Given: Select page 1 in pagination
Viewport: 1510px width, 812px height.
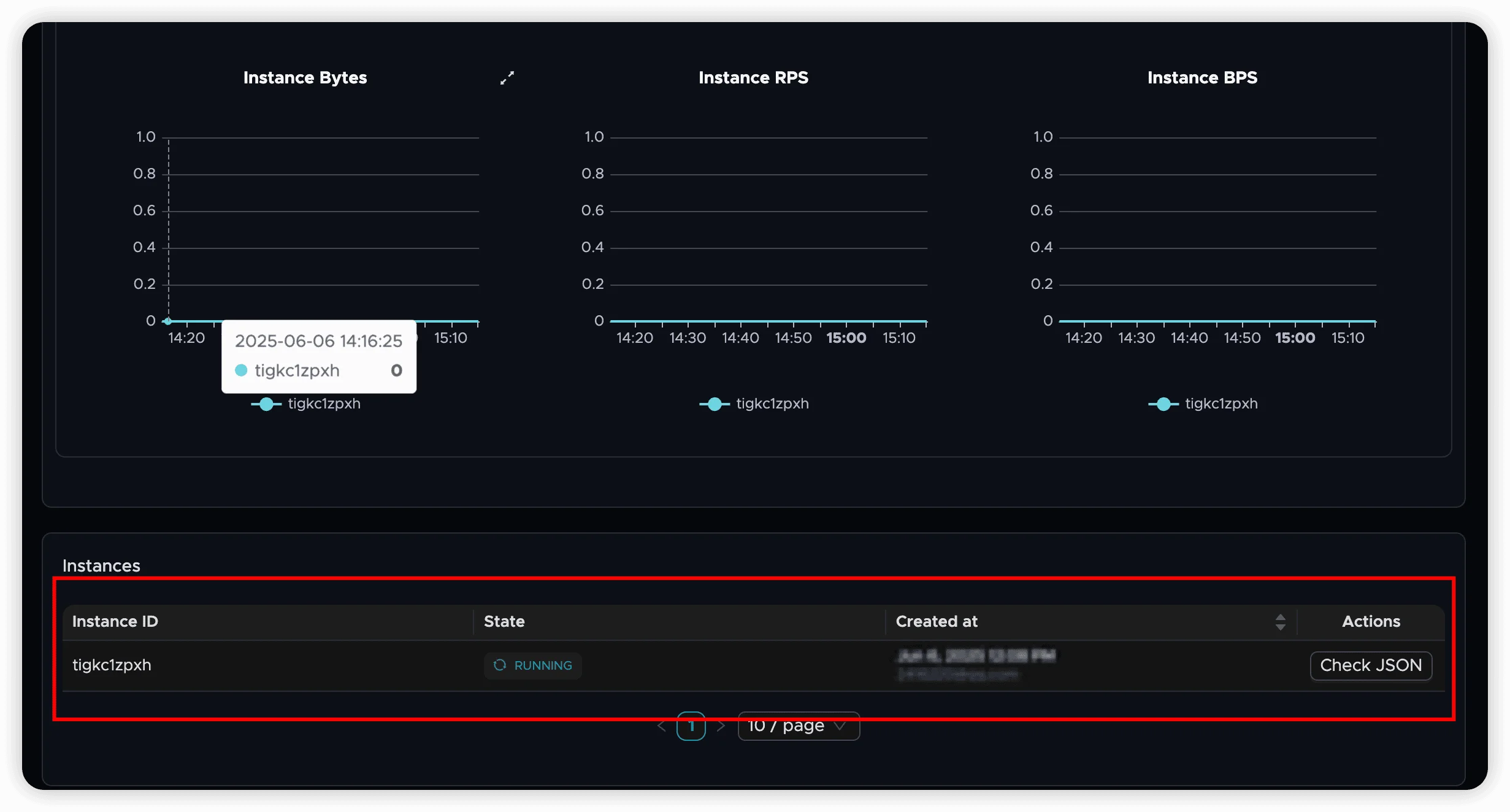Looking at the screenshot, I should (691, 726).
